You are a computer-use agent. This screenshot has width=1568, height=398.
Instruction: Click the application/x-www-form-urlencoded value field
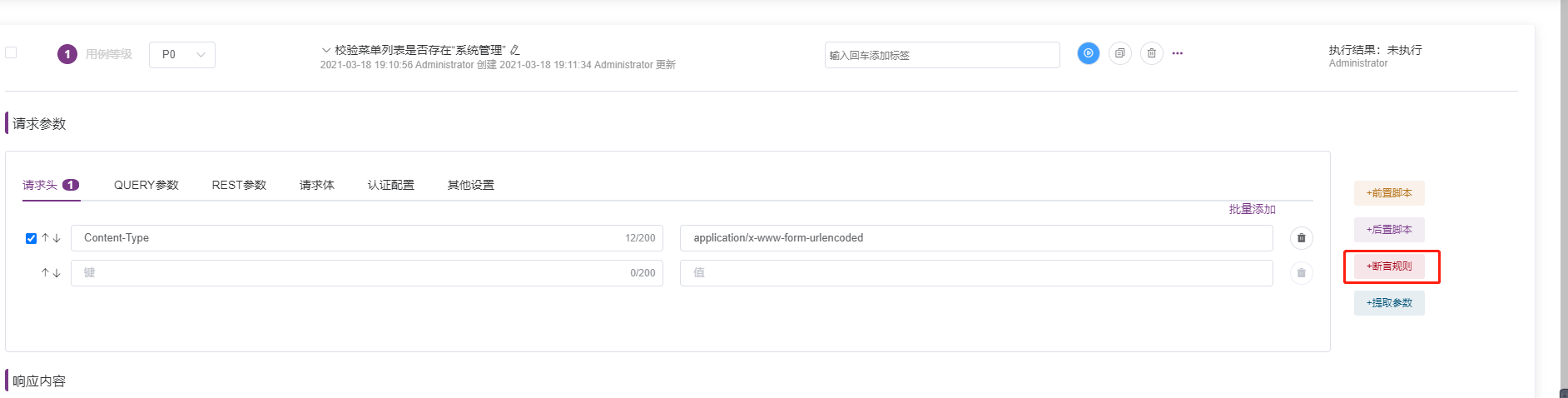(976, 238)
